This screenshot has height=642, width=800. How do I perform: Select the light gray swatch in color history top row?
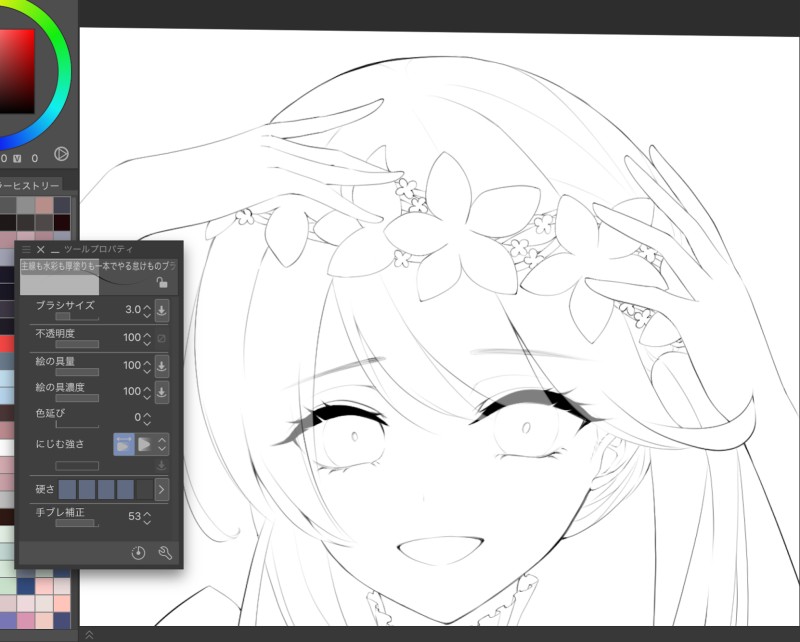coord(26,205)
